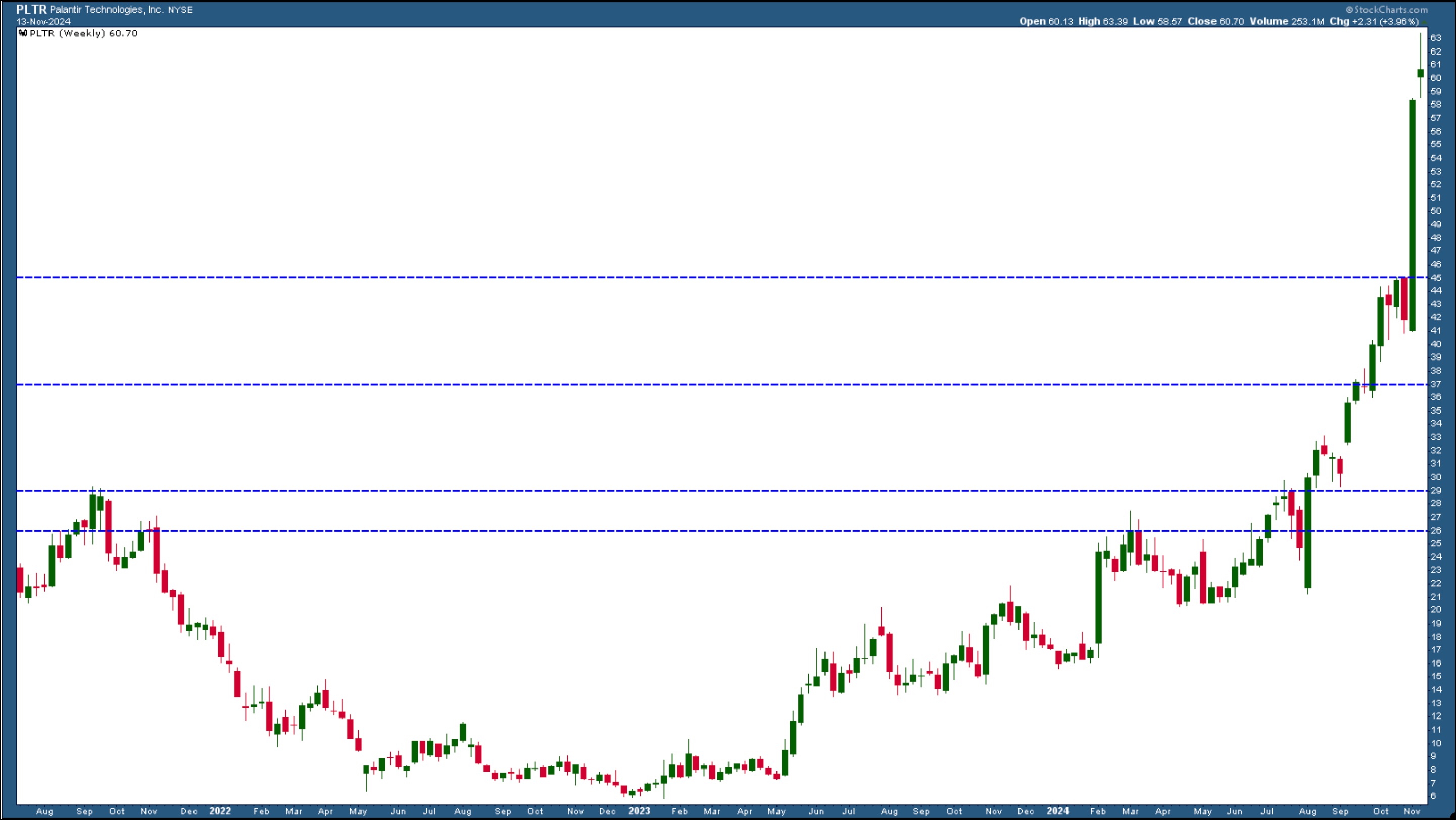Click the Volume 253.1M value
1456x820 pixels.
click(x=1287, y=22)
